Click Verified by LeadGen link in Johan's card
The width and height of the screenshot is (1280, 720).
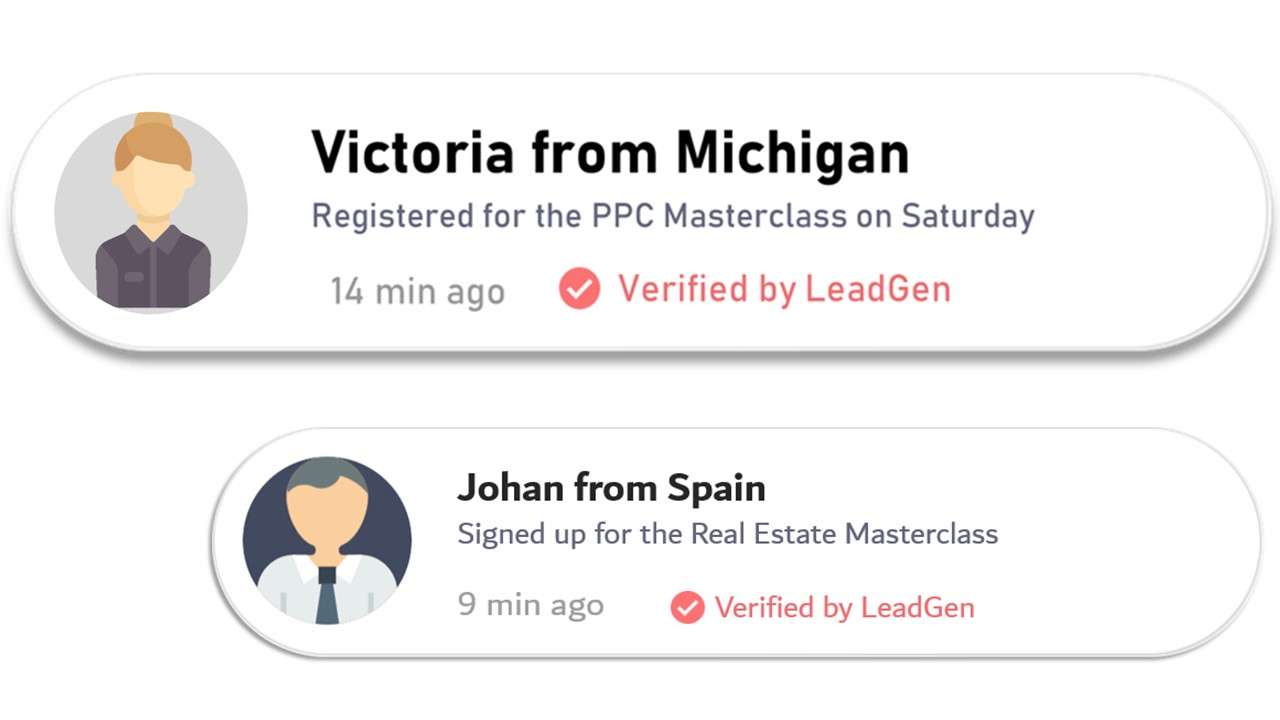844,607
